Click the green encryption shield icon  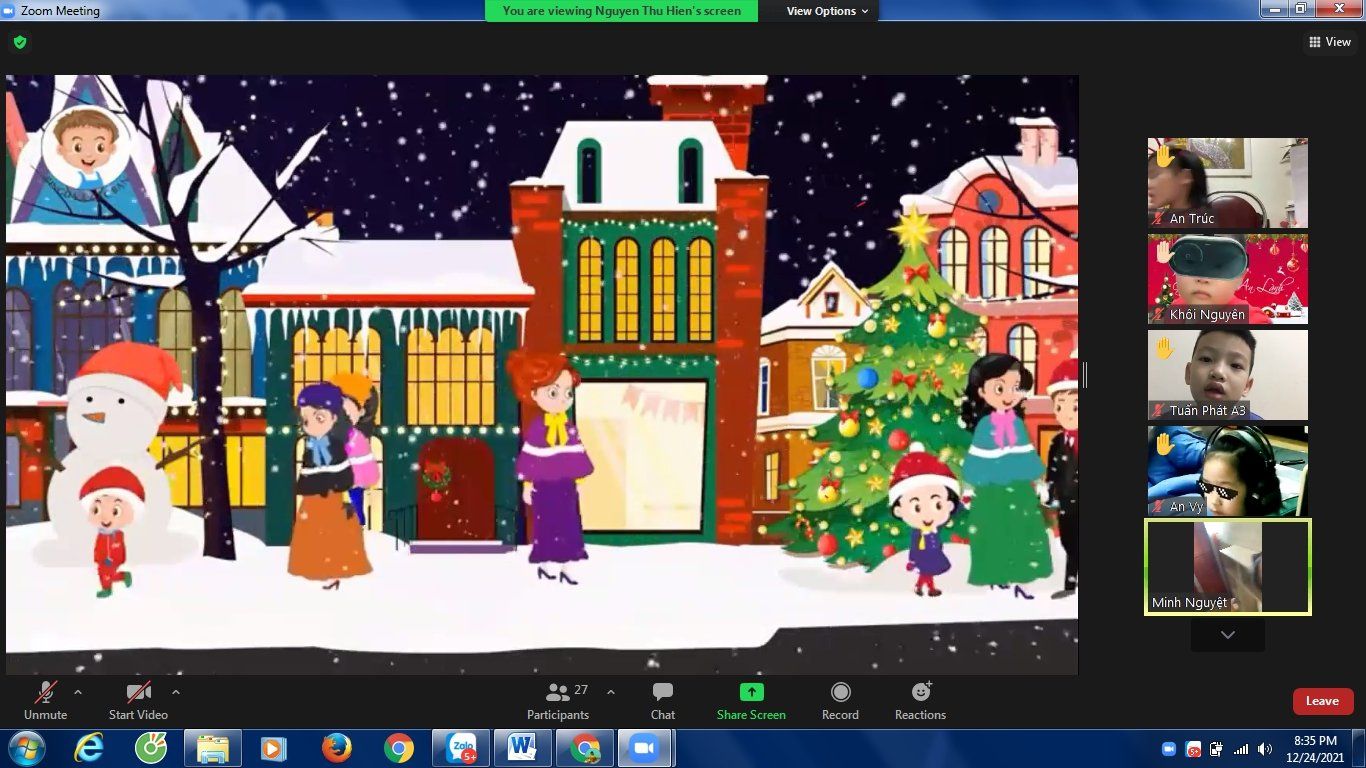[20, 42]
